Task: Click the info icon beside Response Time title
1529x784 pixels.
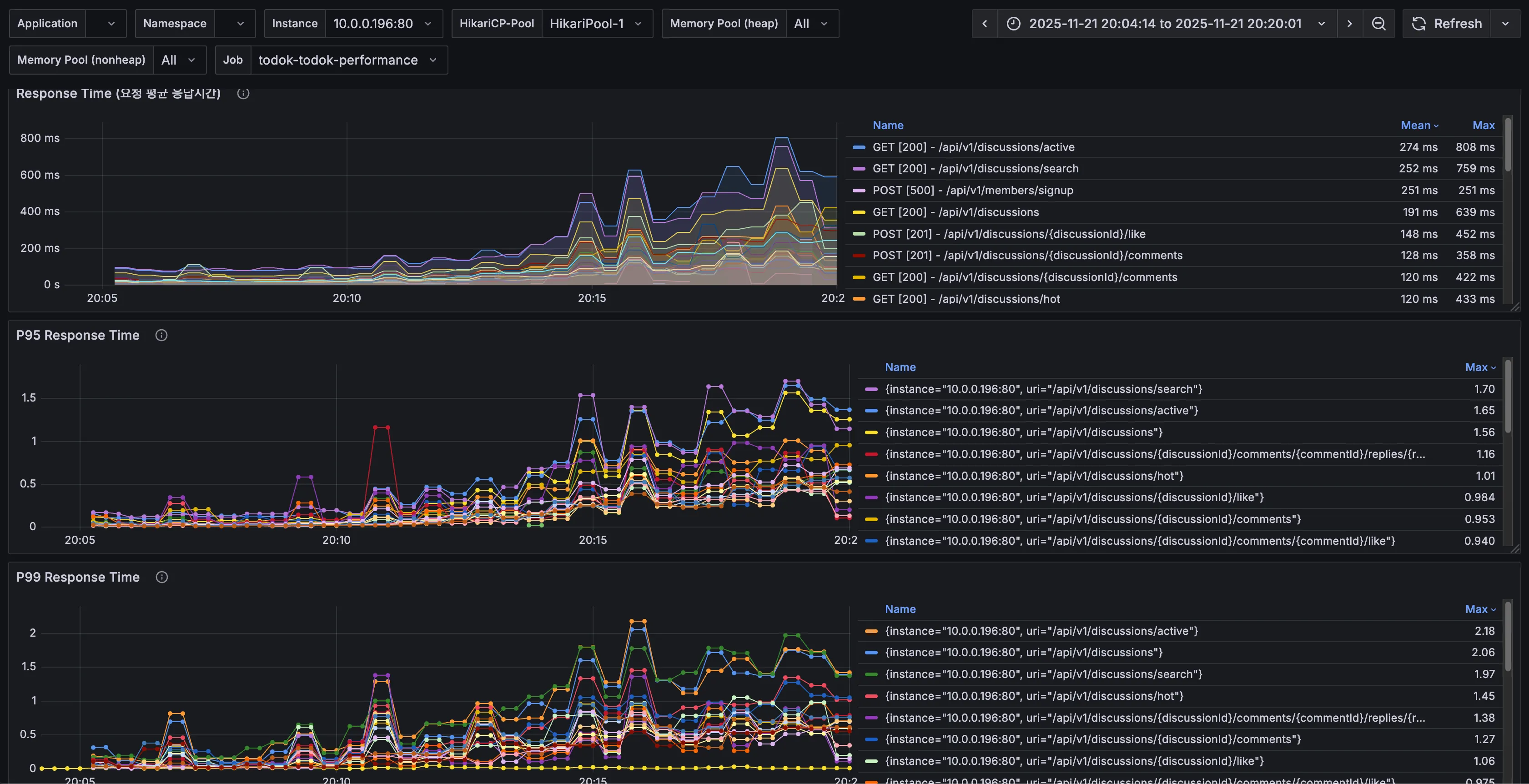Action: (243, 93)
